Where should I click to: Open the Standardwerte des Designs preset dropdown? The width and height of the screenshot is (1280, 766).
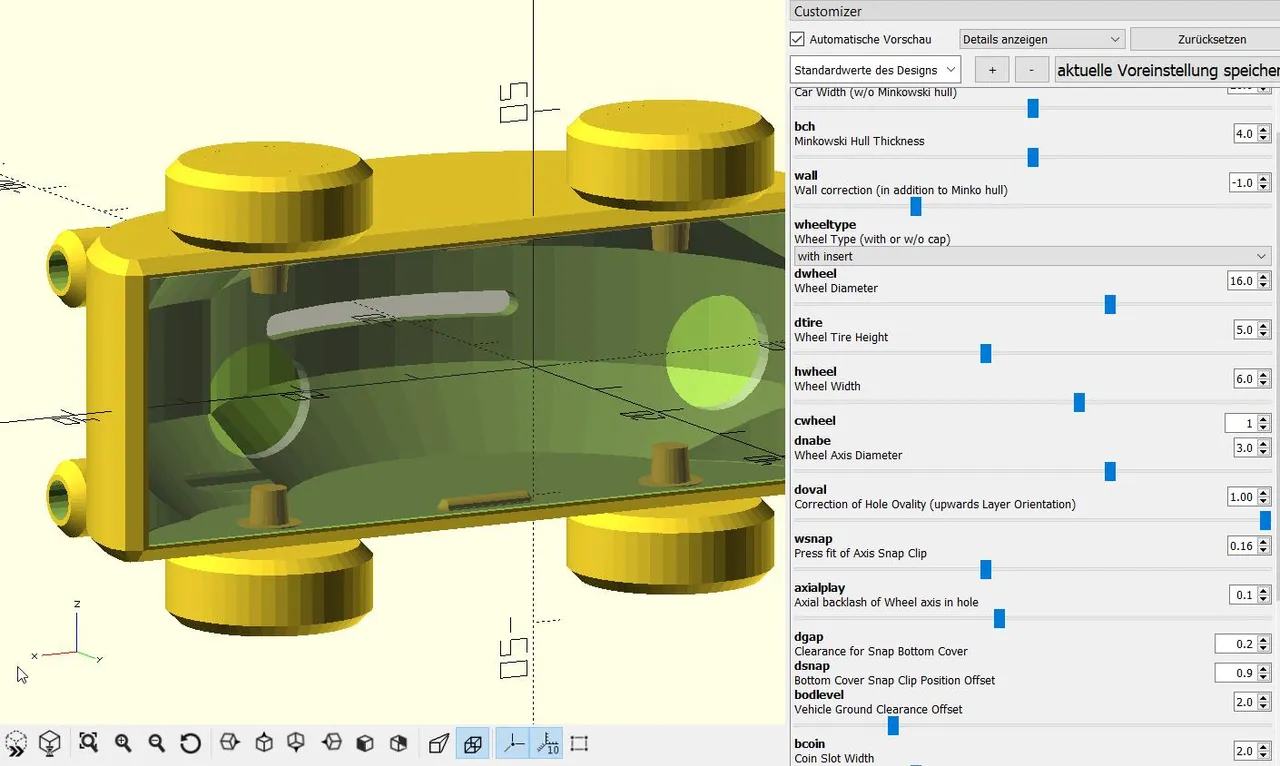click(875, 70)
